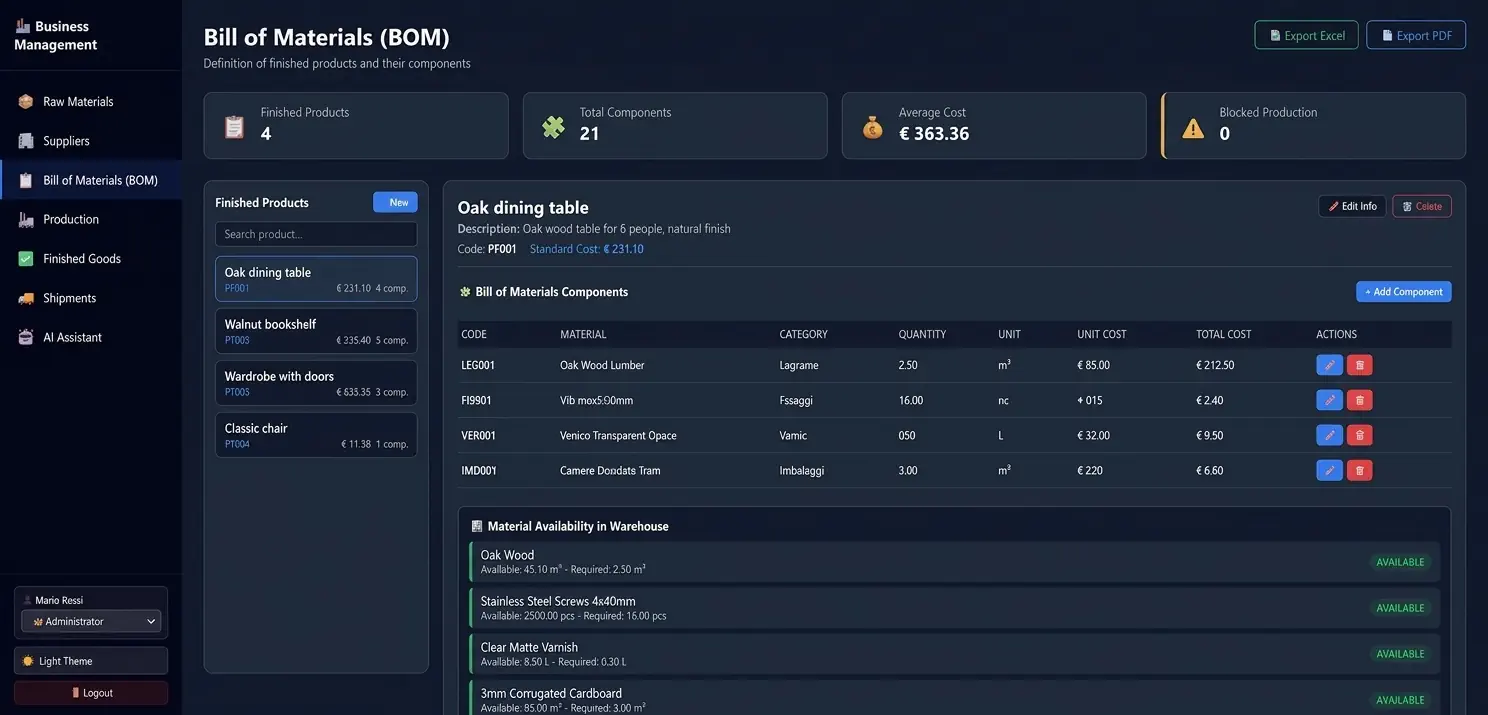Create a New finished product
The image size is (1488, 715).
point(395,202)
